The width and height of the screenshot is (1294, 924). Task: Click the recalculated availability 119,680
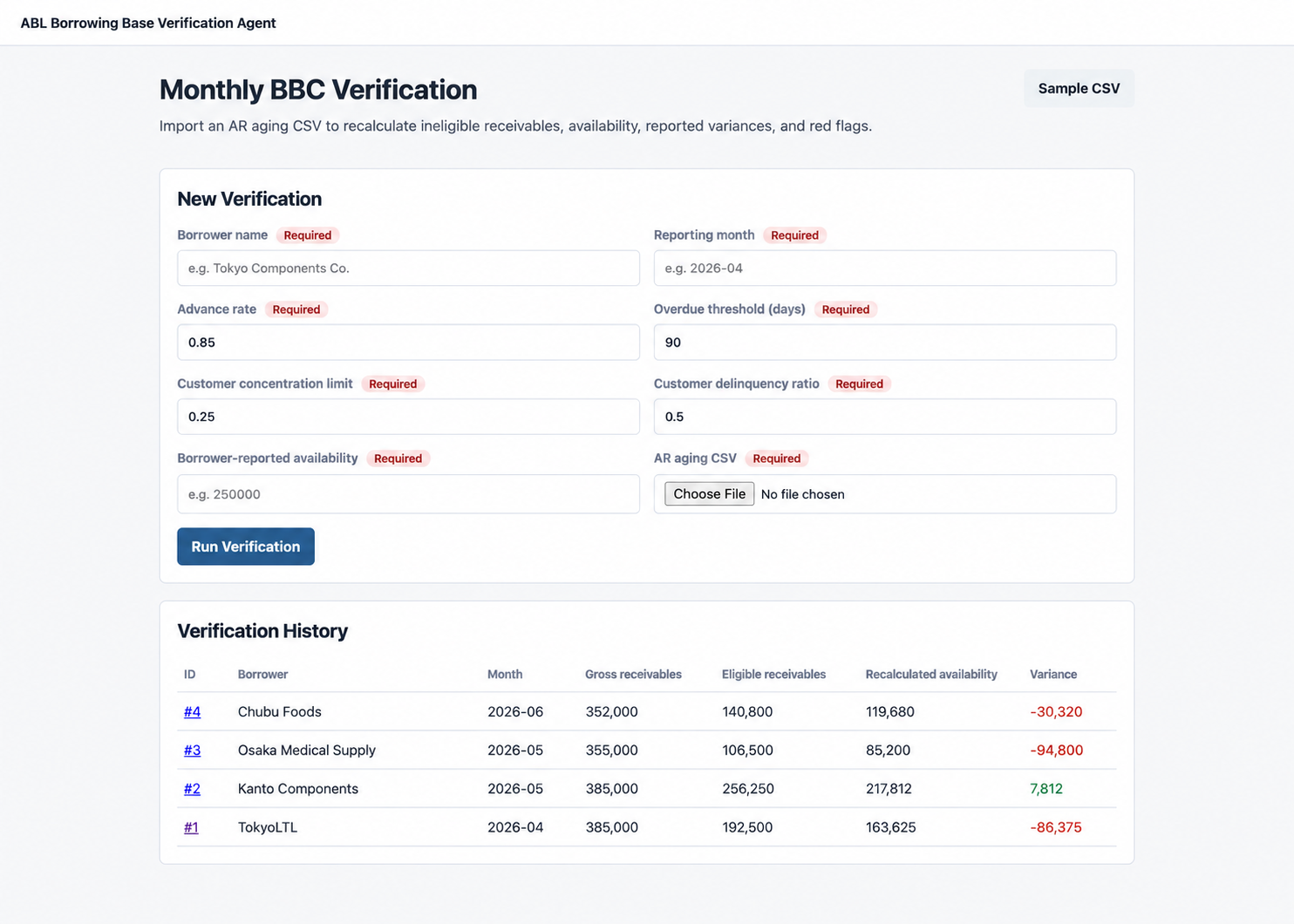click(890, 711)
